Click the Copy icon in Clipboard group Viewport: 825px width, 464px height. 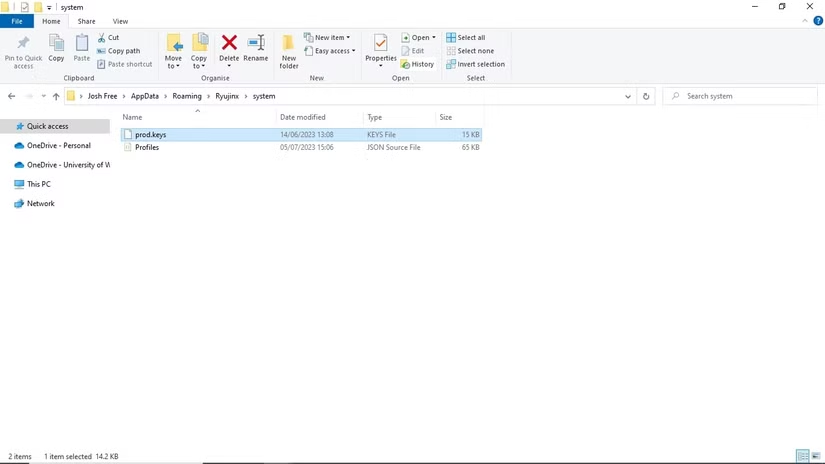point(56,43)
